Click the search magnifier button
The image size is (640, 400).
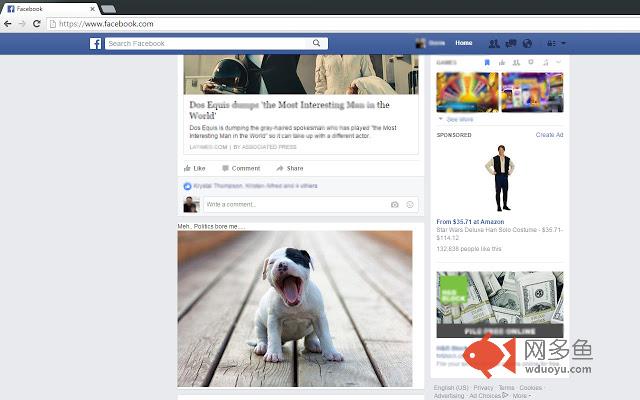point(316,43)
